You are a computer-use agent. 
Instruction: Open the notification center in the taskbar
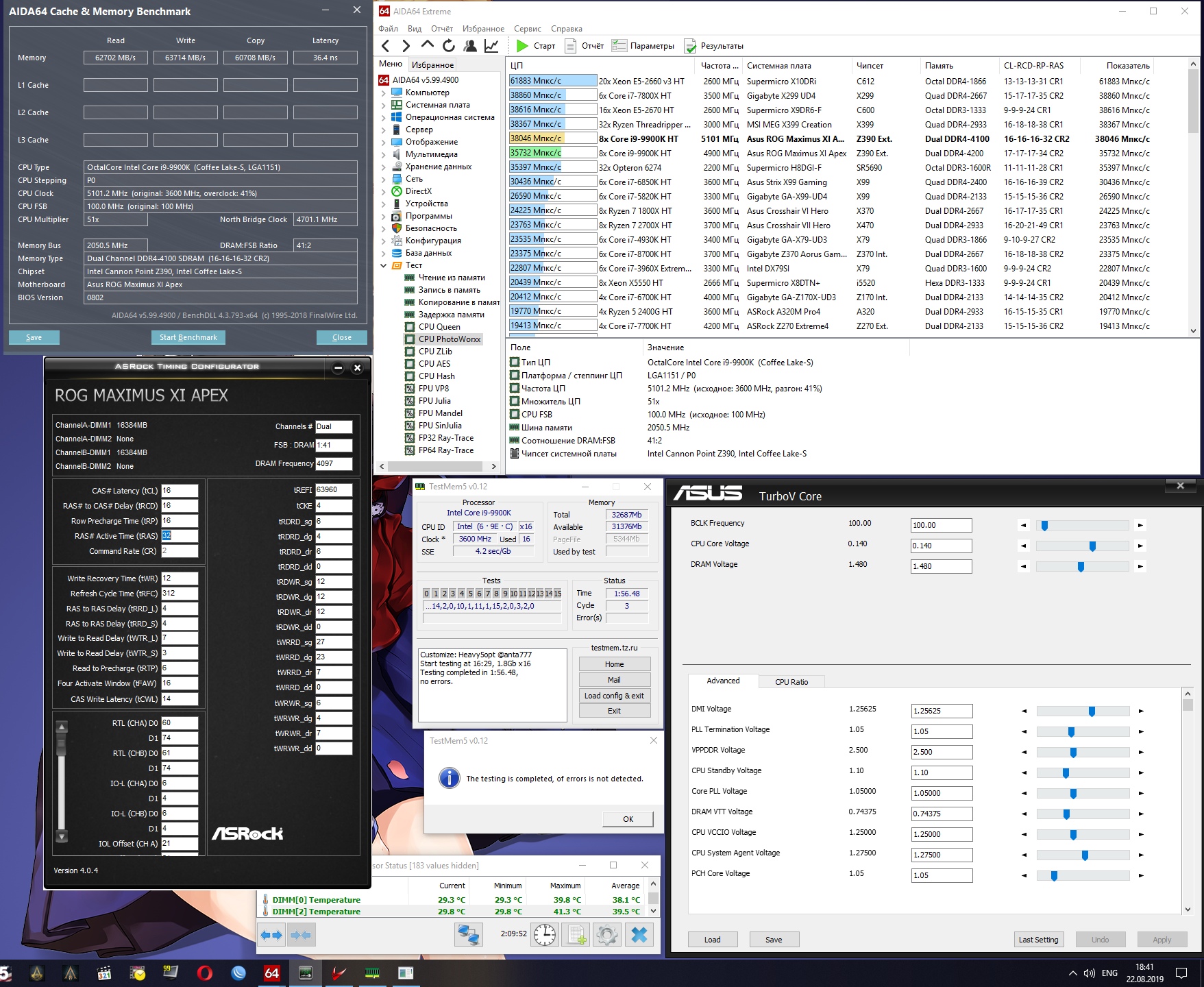pyautogui.click(x=1181, y=973)
